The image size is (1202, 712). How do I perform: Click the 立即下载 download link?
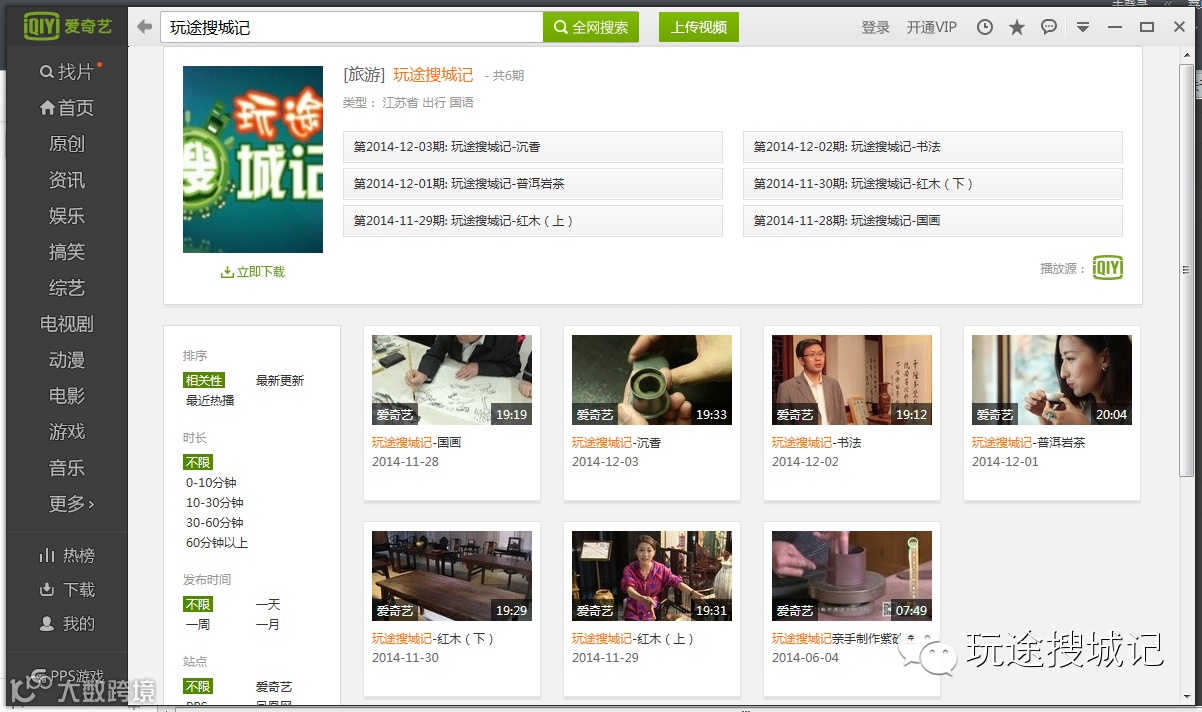(x=253, y=272)
